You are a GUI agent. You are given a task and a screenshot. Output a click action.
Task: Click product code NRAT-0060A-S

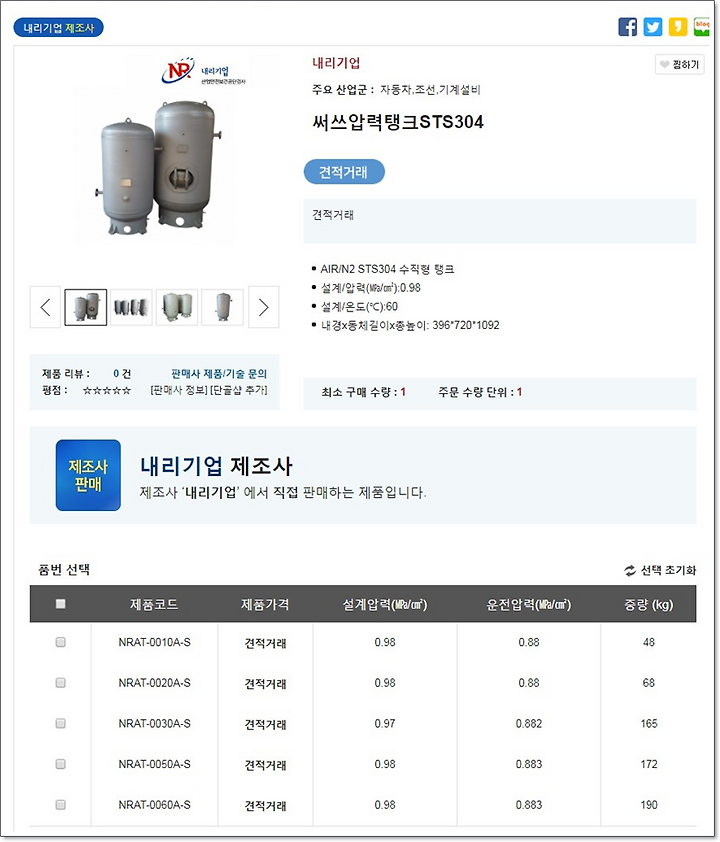tap(155, 804)
